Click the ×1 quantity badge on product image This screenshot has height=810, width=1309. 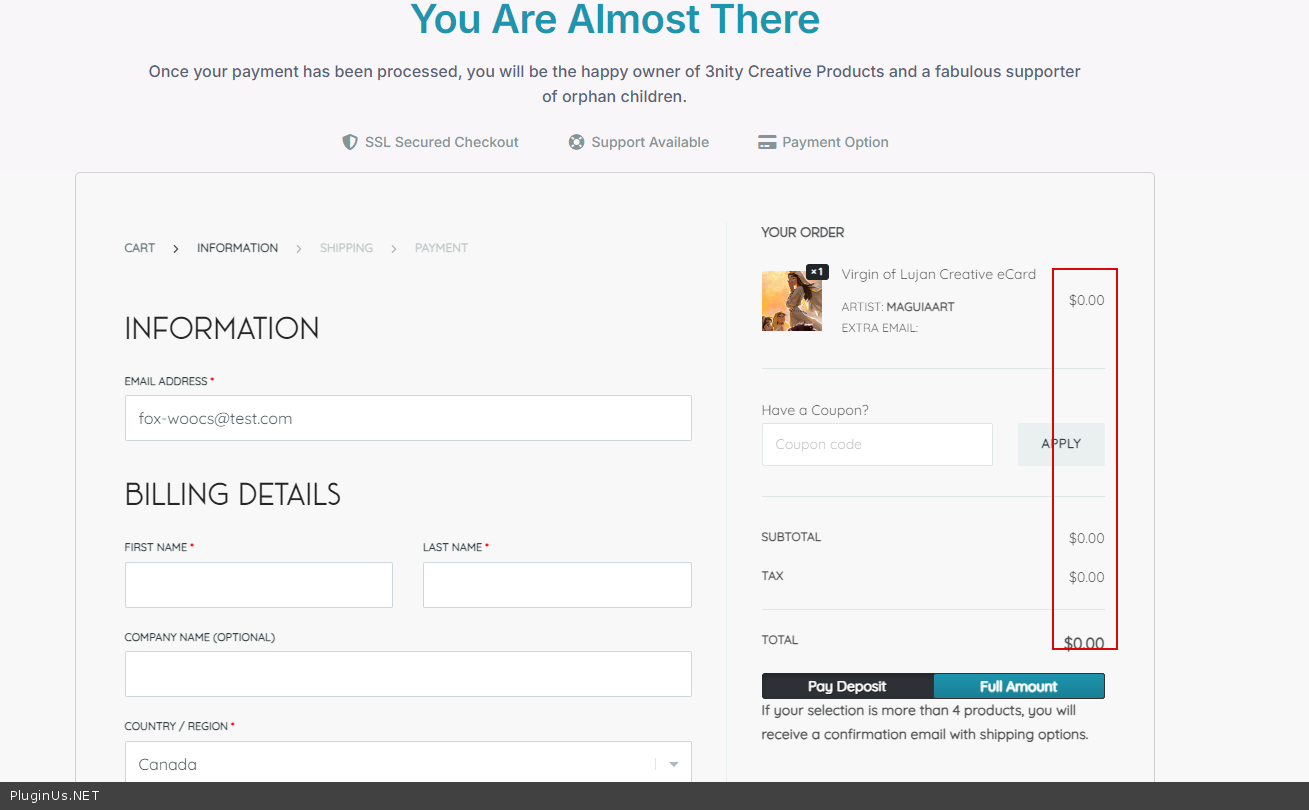tap(817, 272)
